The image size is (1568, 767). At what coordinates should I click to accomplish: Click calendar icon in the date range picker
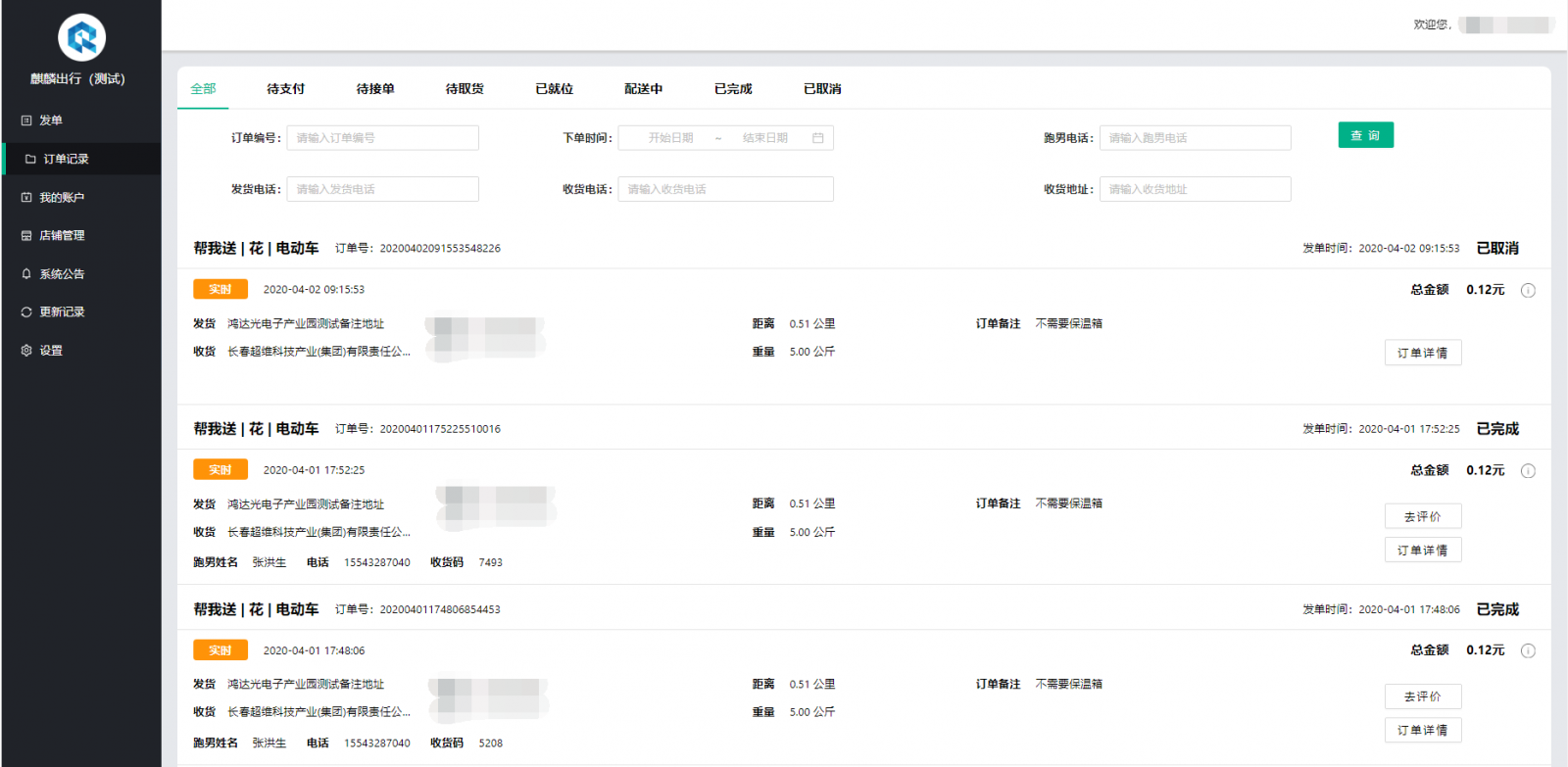817,138
